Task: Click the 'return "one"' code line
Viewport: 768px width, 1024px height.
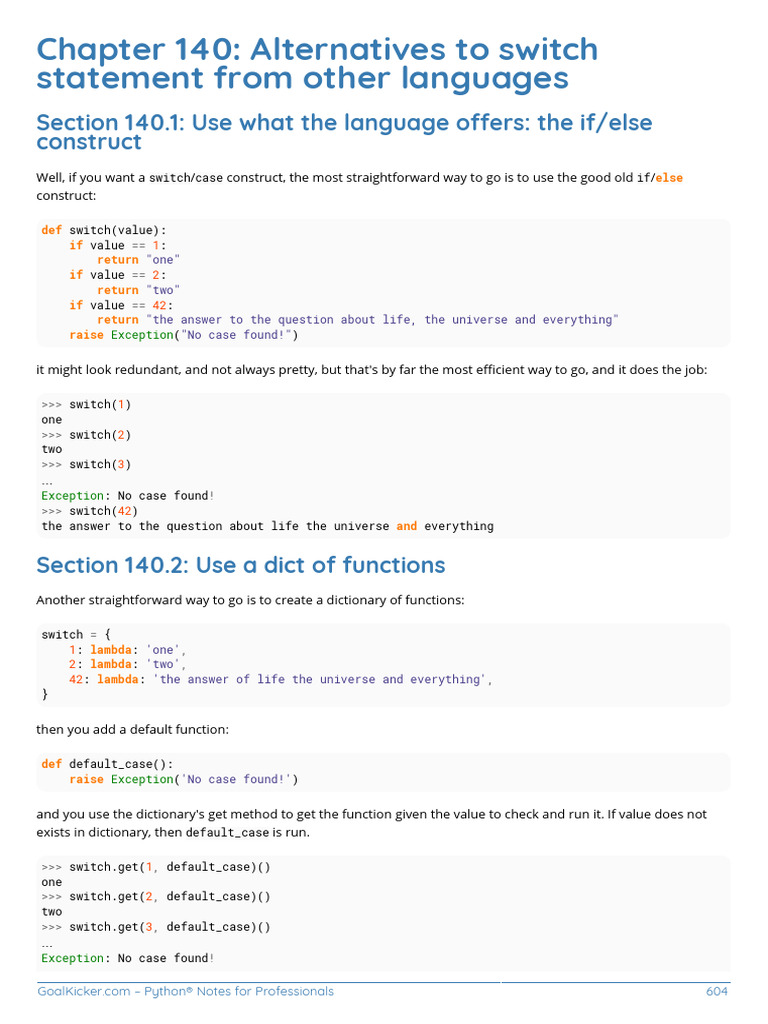Action: (138, 260)
